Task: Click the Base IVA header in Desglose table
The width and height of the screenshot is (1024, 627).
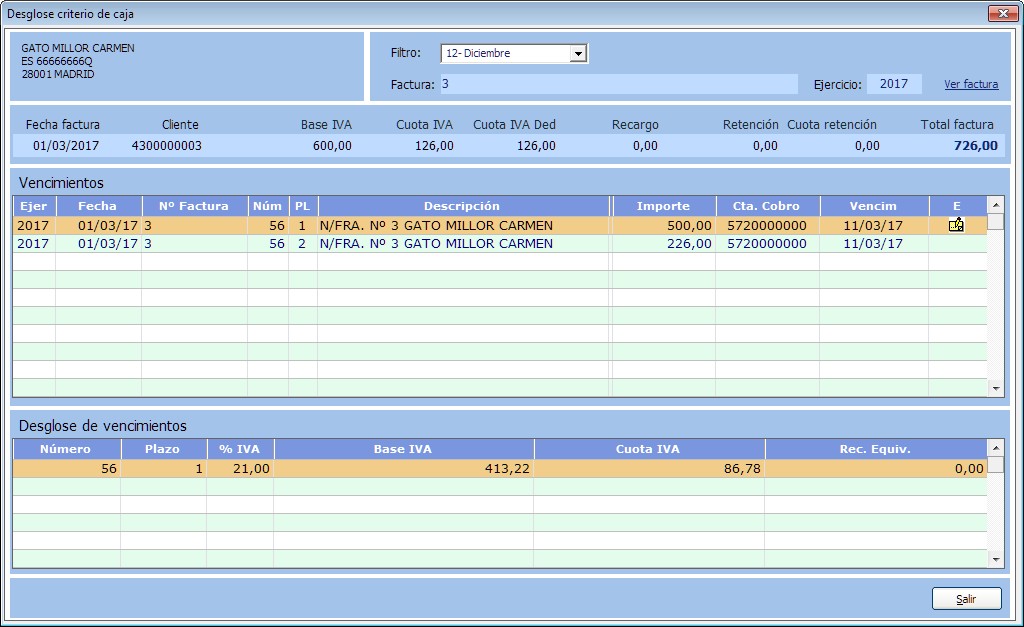Action: click(404, 449)
